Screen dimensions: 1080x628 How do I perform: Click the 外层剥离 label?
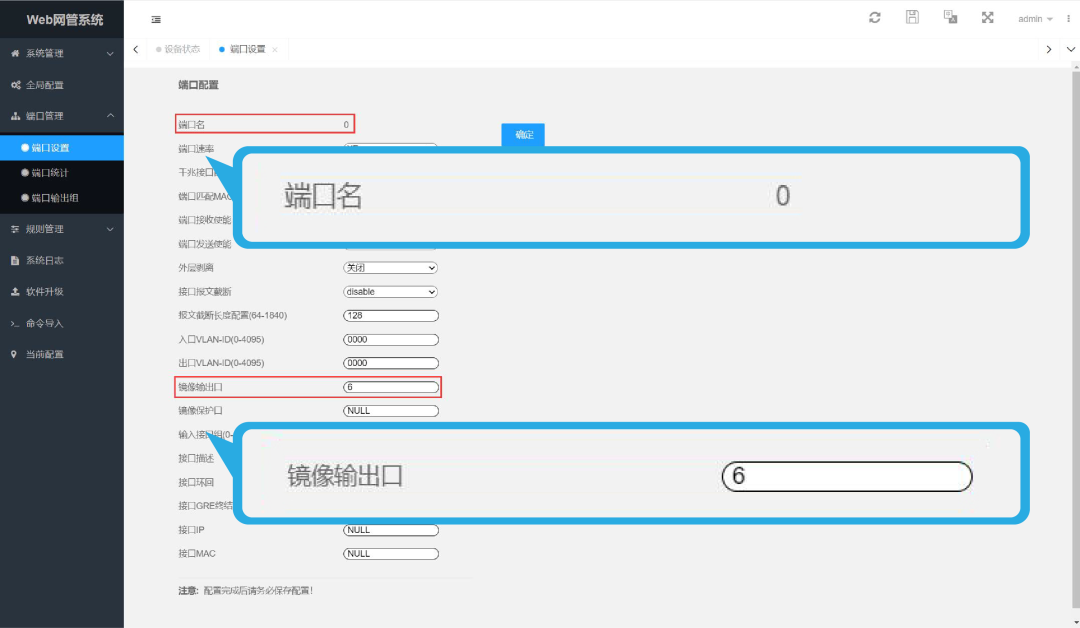[x=196, y=268]
